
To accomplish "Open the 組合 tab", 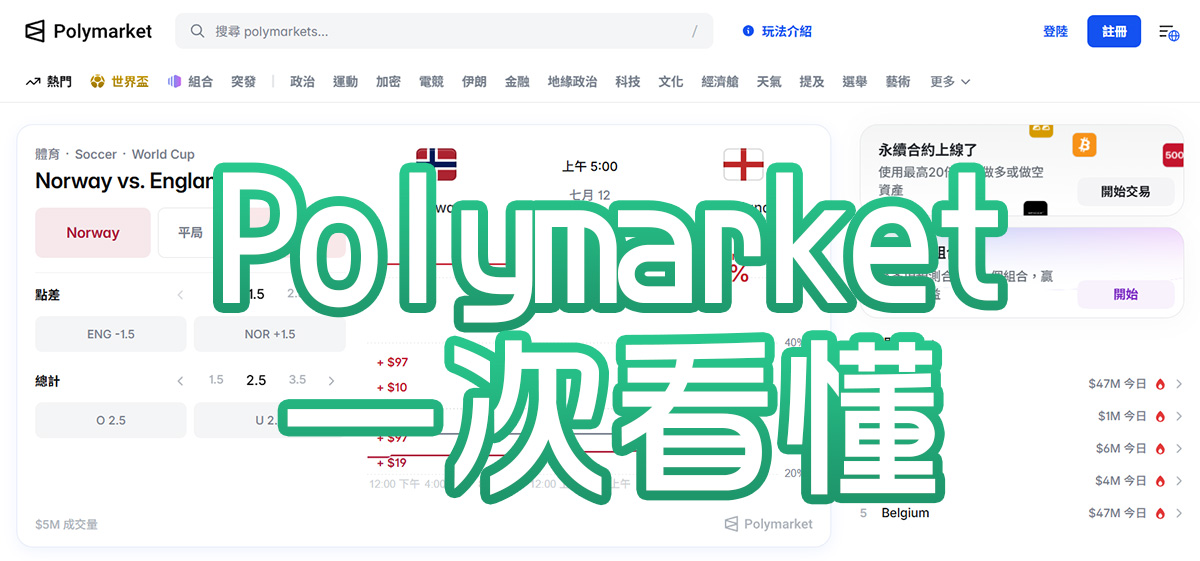I will (x=190, y=82).
